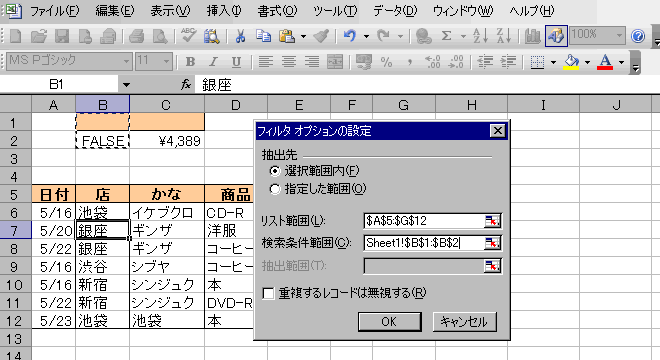Open the 表示 menu
660x360 pixels.
(170, 11)
